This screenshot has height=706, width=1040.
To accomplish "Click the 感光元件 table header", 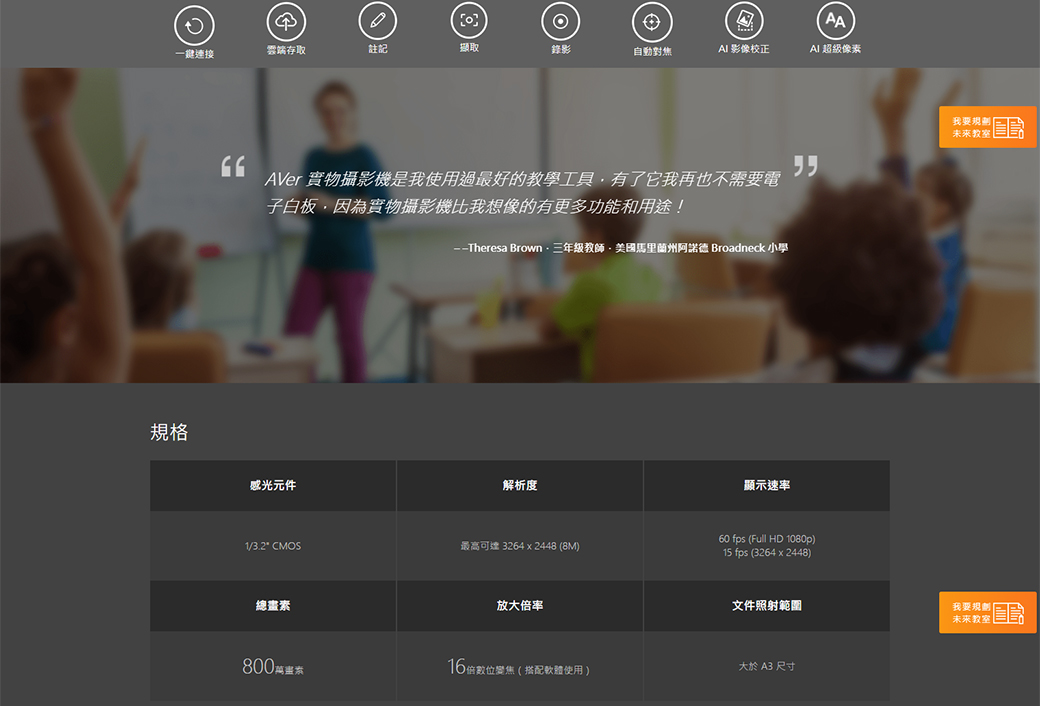I will [273, 486].
